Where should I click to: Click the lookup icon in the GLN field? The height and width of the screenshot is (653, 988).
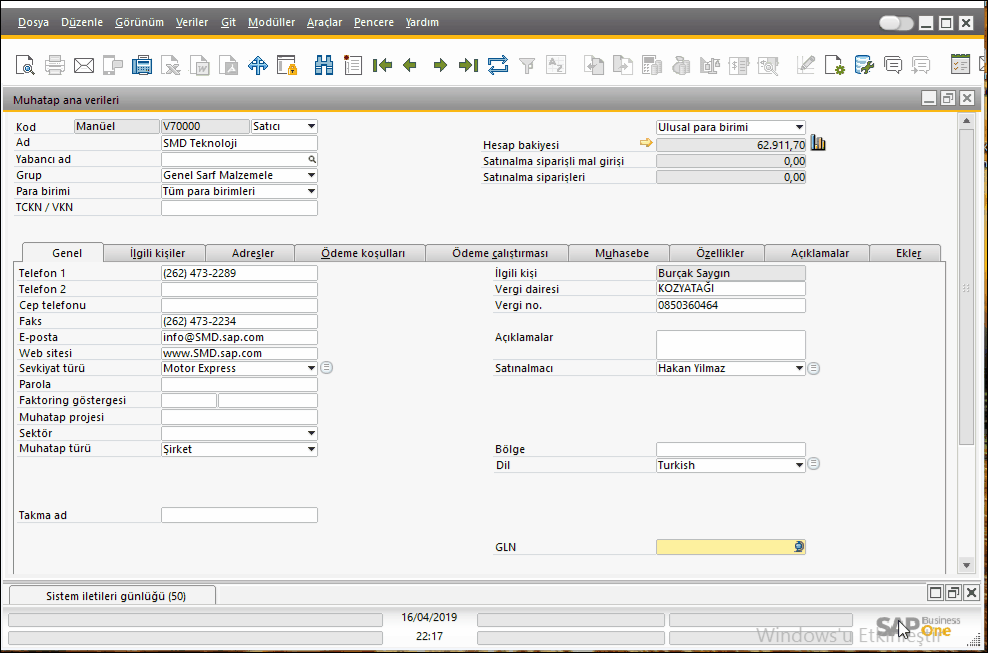click(x=798, y=547)
